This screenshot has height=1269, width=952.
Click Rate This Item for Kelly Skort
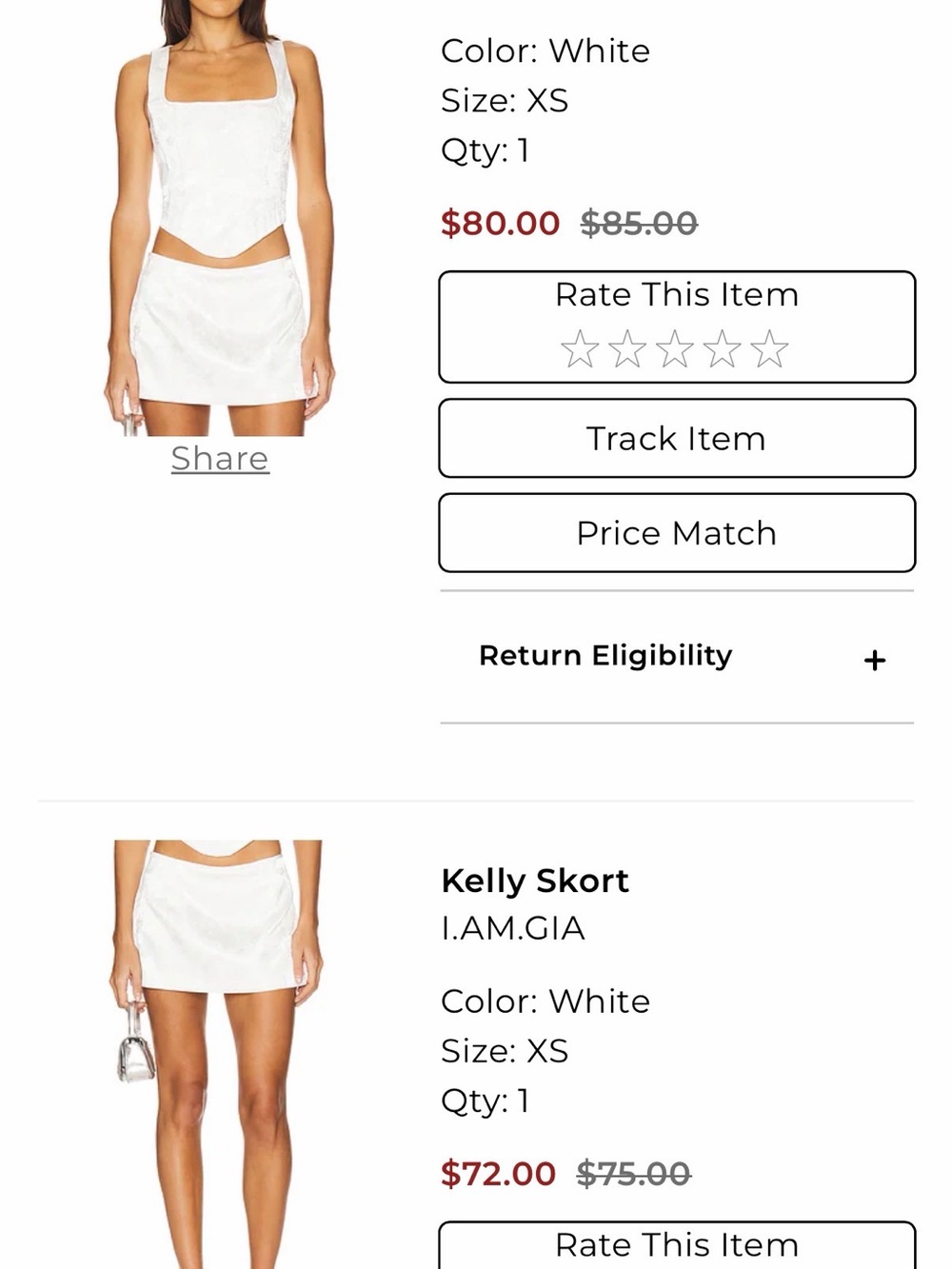click(677, 1245)
